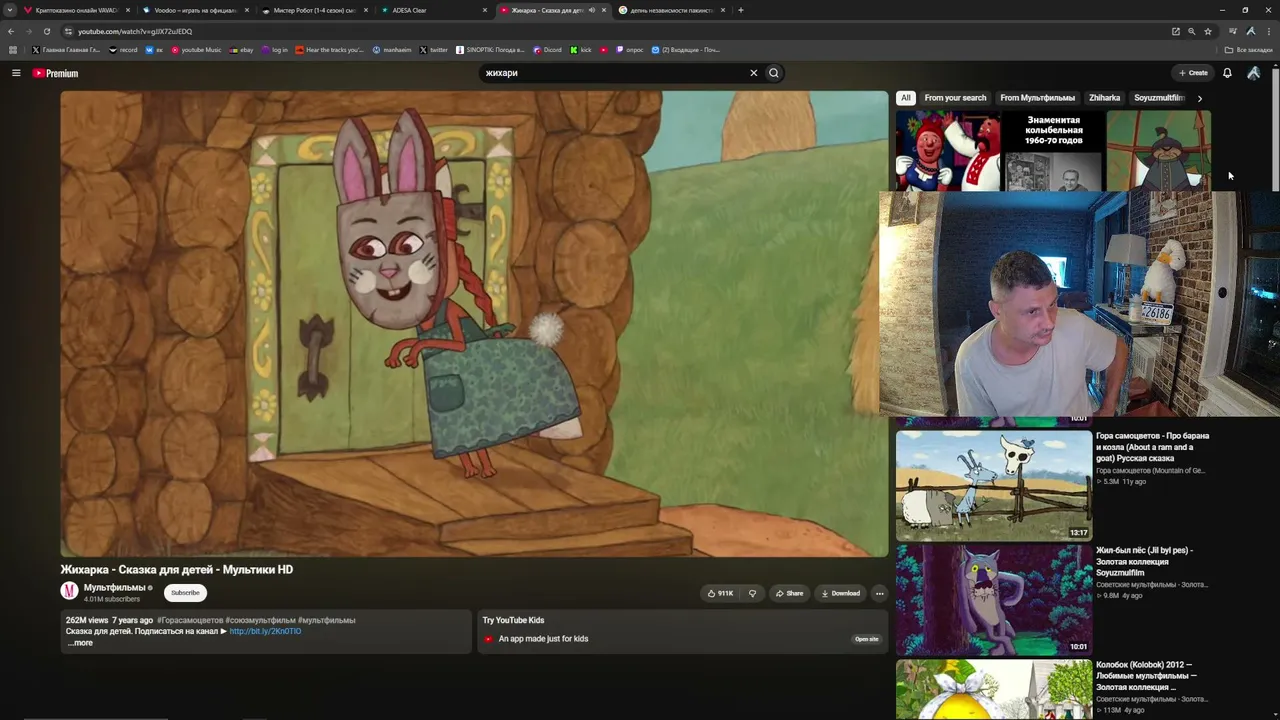This screenshot has height=720, width=1280.
Task: Dislike the Жихарка video
Action: (x=752, y=593)
